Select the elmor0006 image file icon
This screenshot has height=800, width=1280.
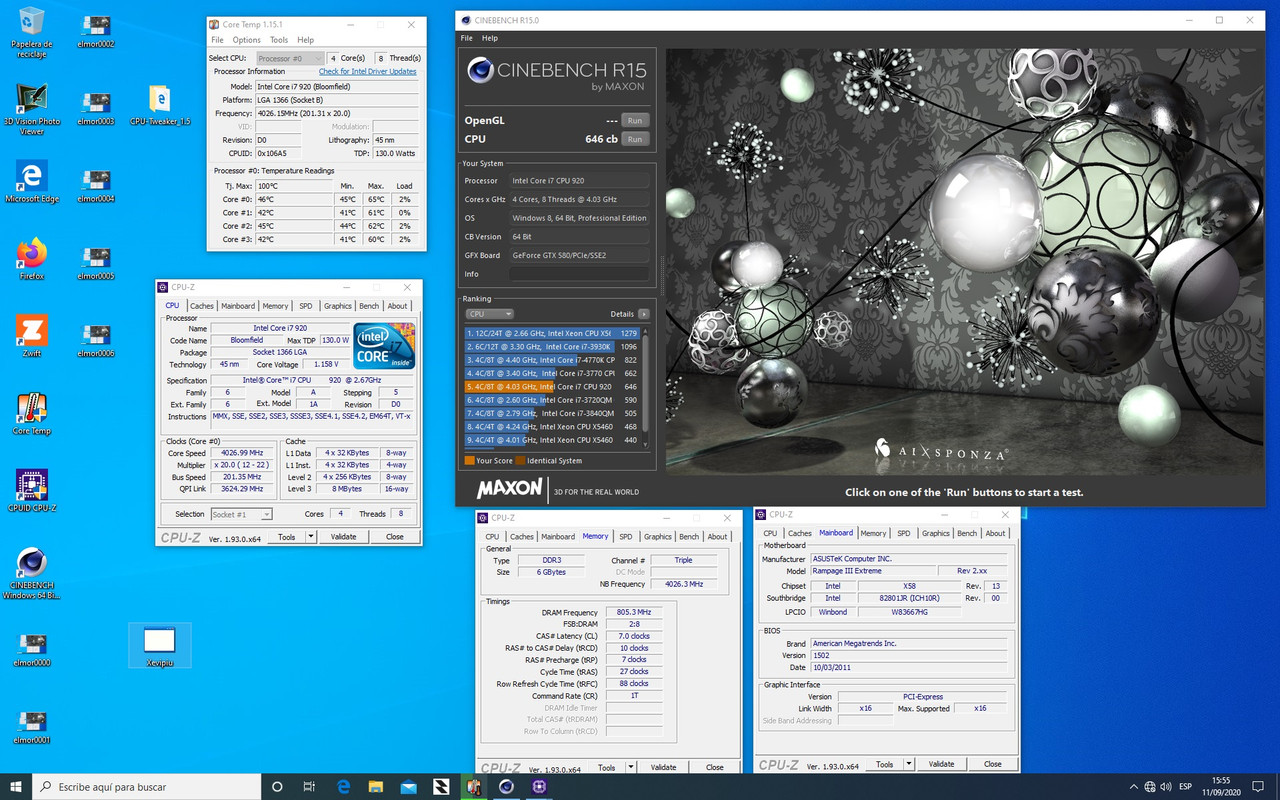point(96,340)
